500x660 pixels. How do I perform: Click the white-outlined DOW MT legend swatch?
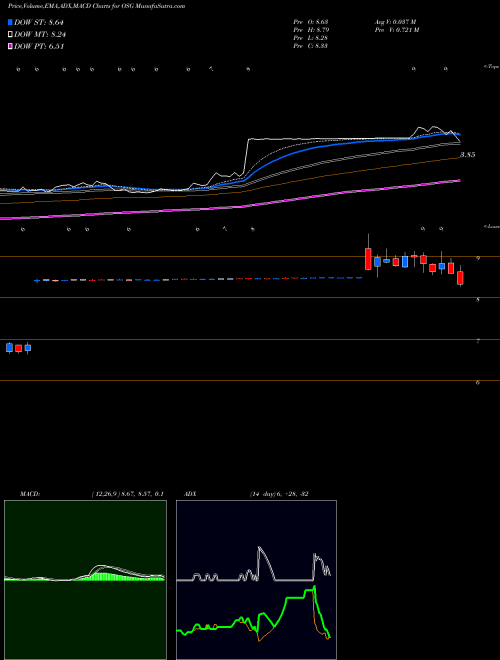[11, 35]
